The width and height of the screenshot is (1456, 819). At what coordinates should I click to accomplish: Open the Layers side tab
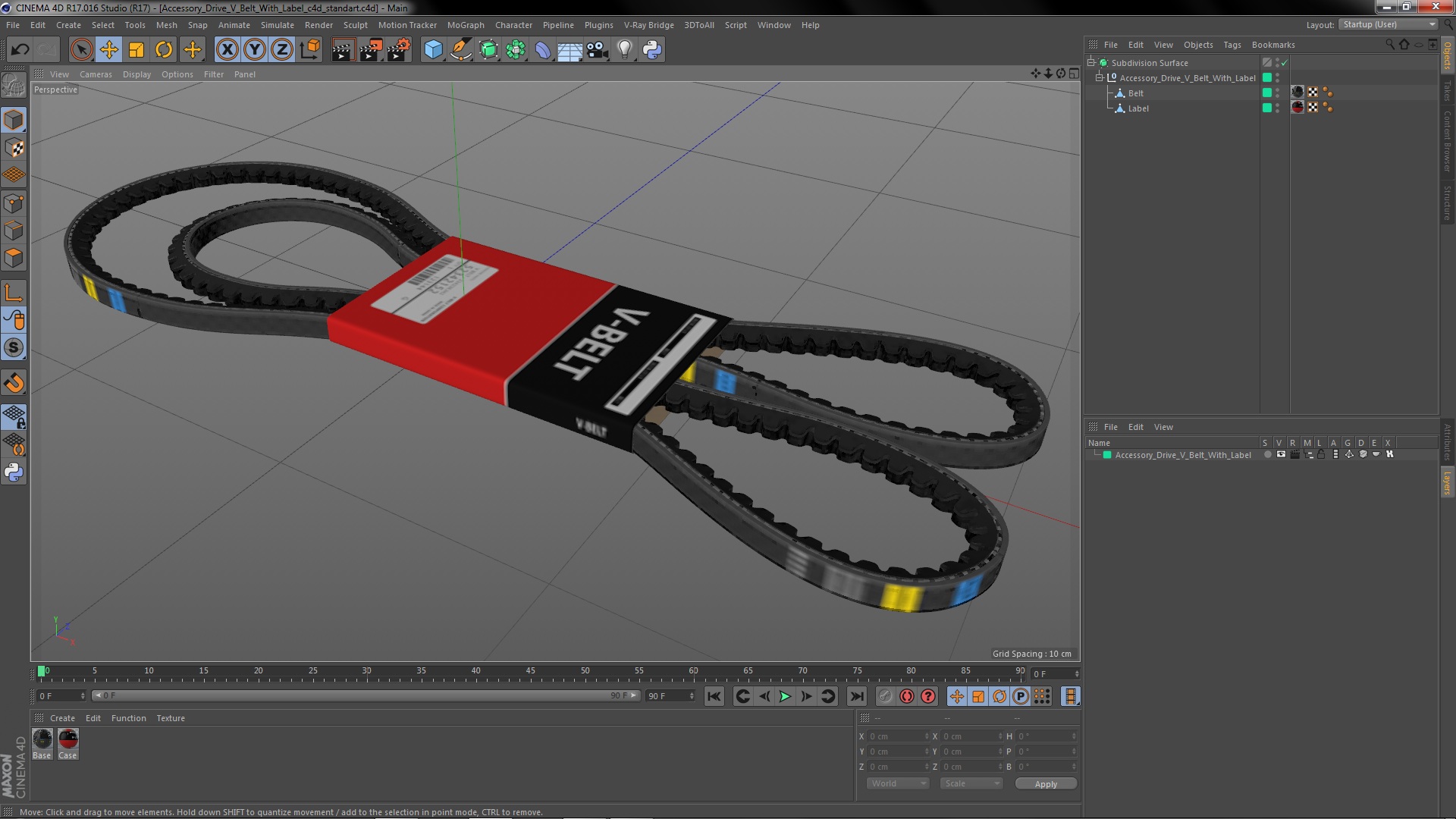click(x=1447, y=482)
